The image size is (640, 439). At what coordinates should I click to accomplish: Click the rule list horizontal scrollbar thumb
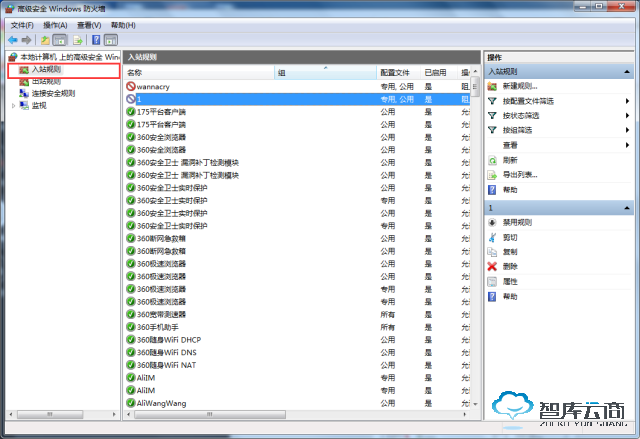pos(210,415)
